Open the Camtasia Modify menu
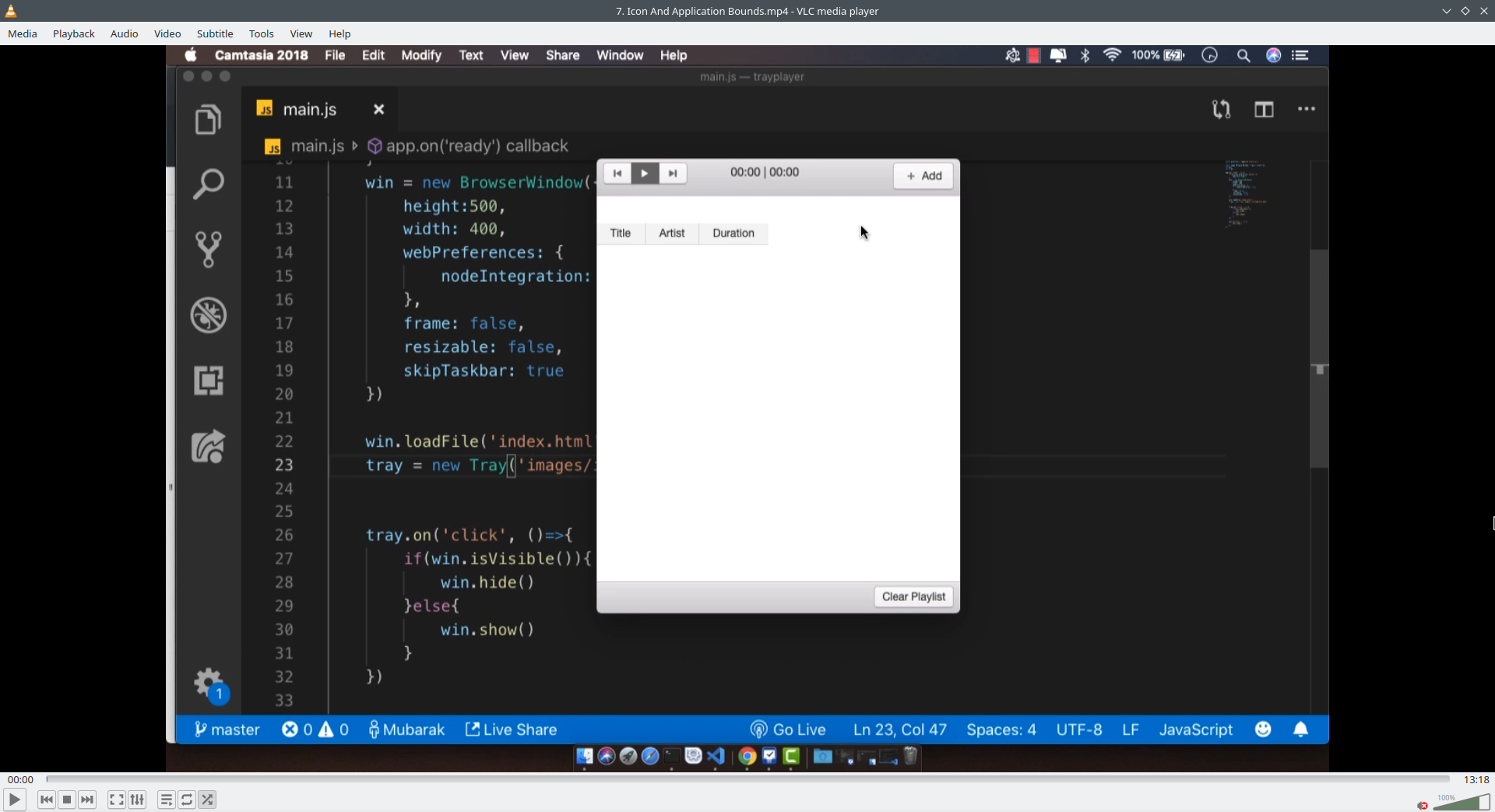1495x812 pixels. pyautogui.click(x=421, y=55)
